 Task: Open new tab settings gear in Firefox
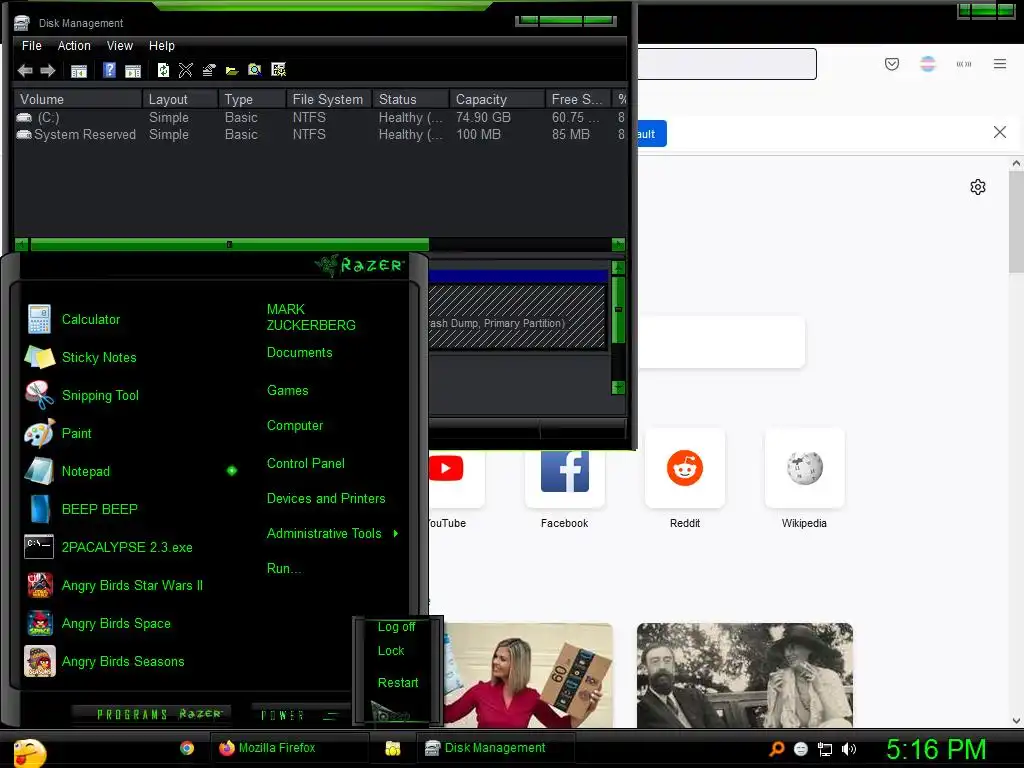(978, 187)
